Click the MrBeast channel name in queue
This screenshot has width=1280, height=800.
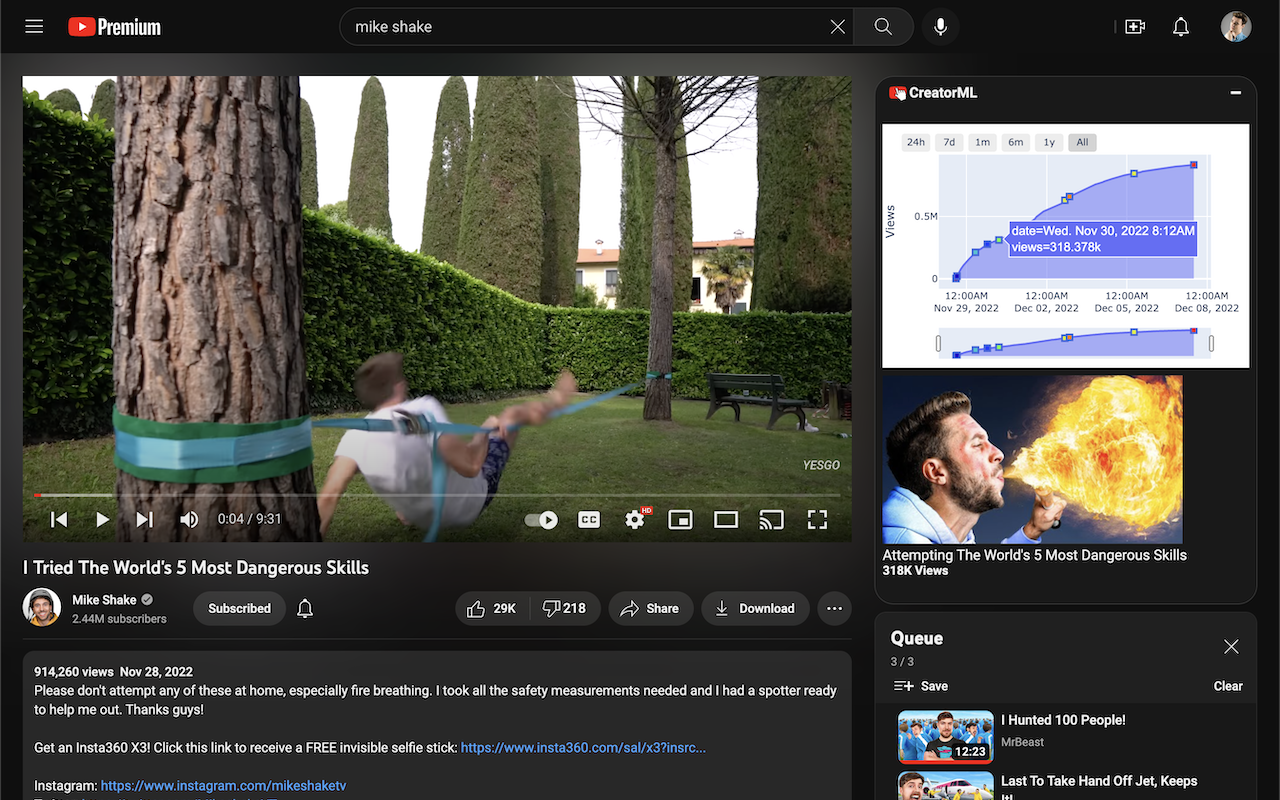point(1022,742)
